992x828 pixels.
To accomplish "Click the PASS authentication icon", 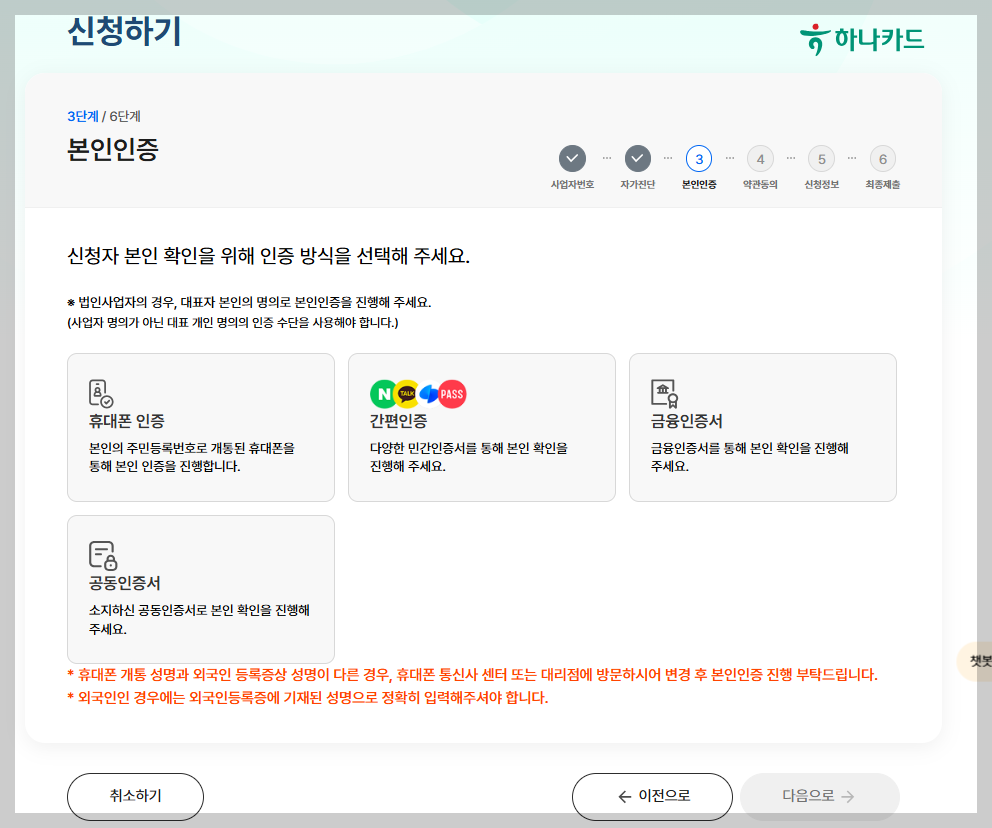I will (x=452, y=394).
